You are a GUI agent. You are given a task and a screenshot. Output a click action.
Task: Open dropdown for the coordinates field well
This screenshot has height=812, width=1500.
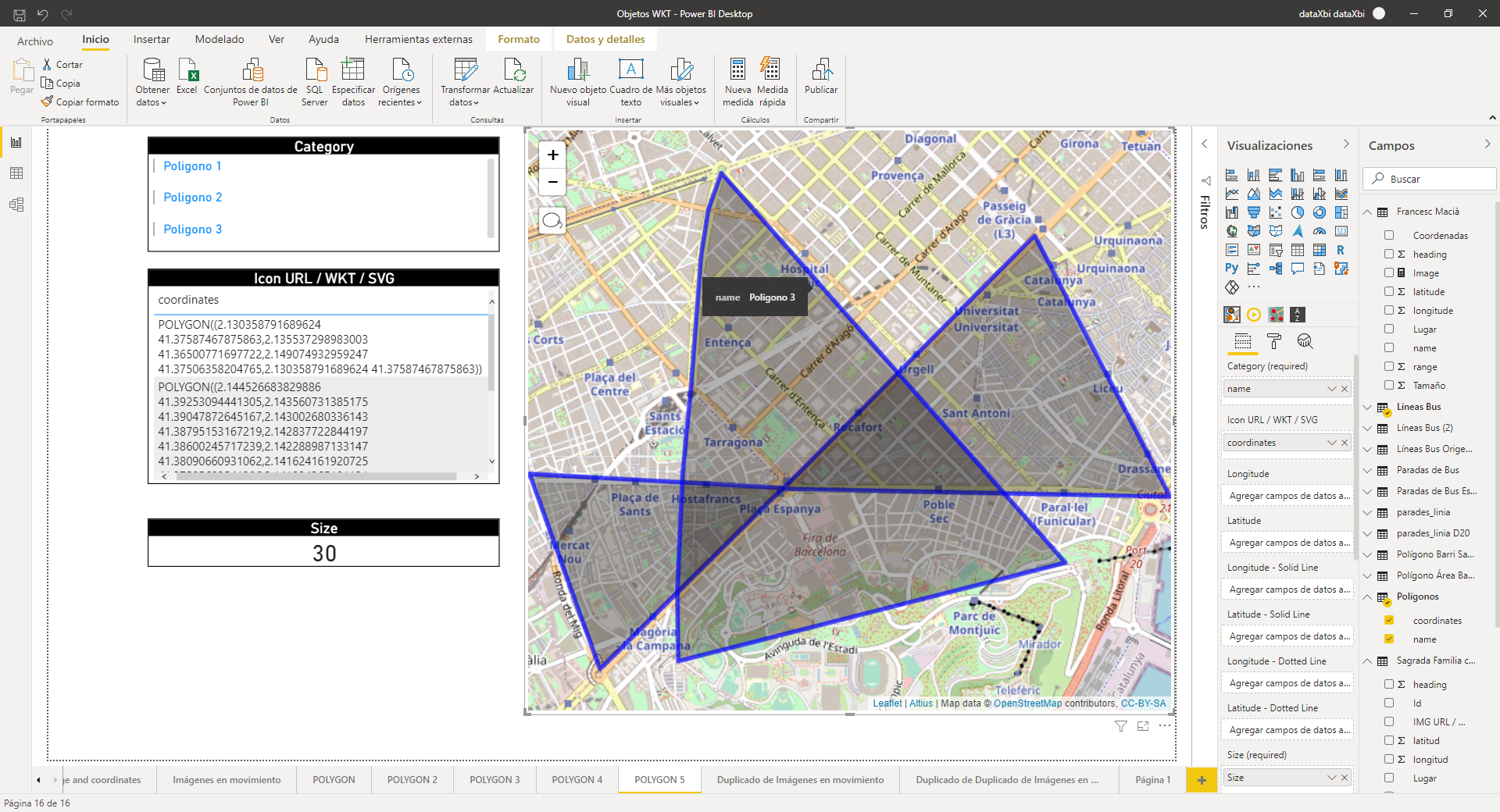point(1331,443)
